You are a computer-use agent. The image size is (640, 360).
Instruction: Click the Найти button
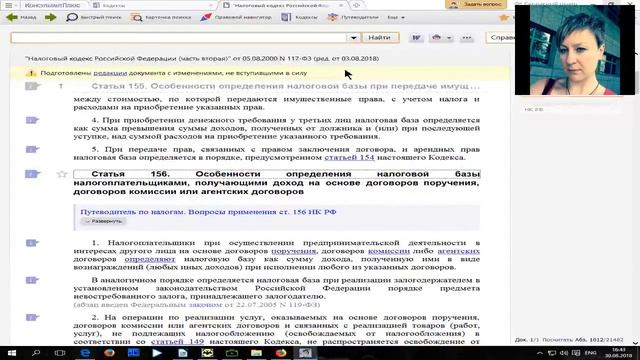point(380,38)
